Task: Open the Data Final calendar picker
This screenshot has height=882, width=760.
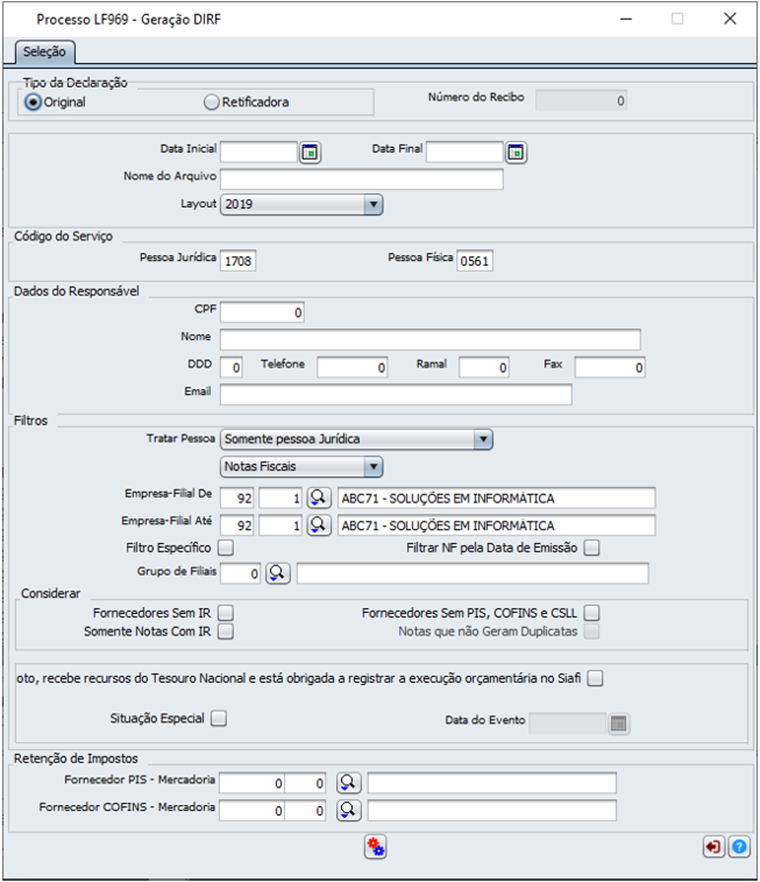Action: pos(516,152)
